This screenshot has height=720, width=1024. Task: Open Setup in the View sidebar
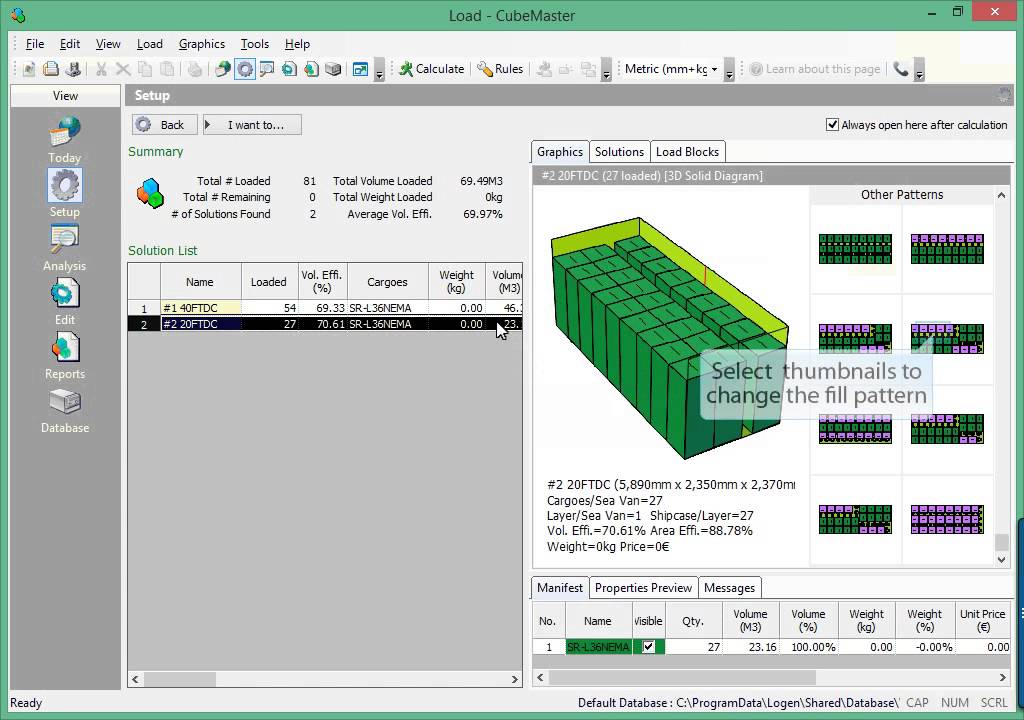[65, 193]
